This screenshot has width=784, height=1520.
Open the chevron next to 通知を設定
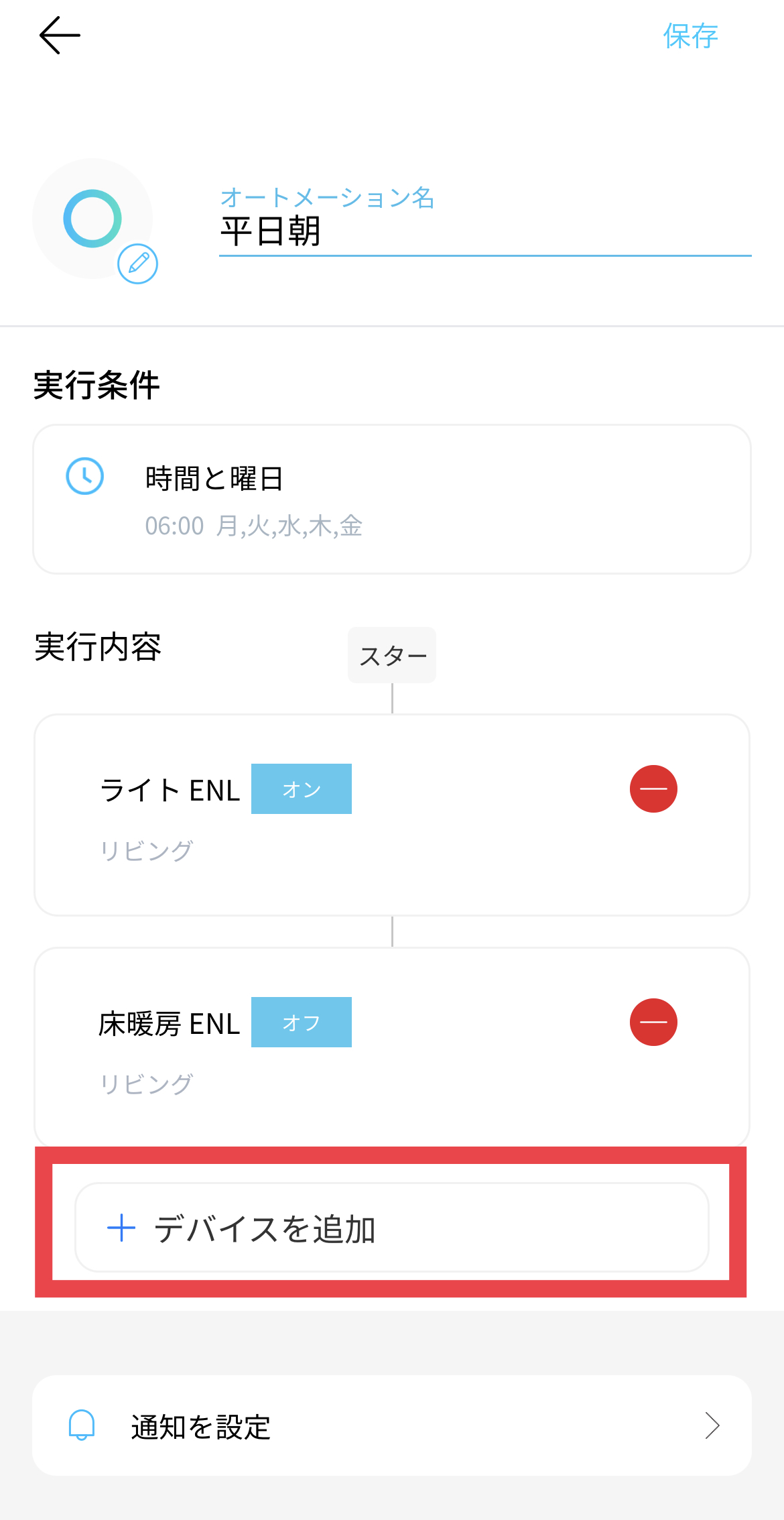click(712, 1425)
